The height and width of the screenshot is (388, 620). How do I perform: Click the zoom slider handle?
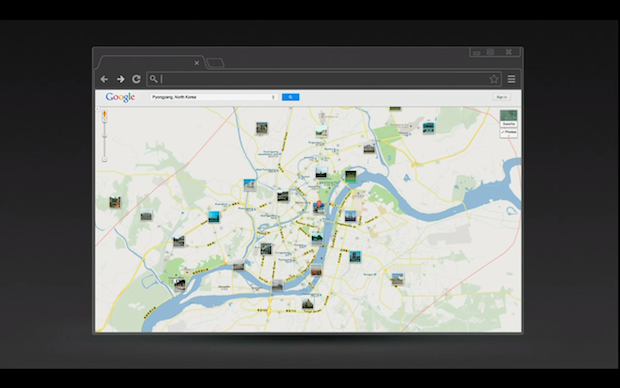[104, 136]
